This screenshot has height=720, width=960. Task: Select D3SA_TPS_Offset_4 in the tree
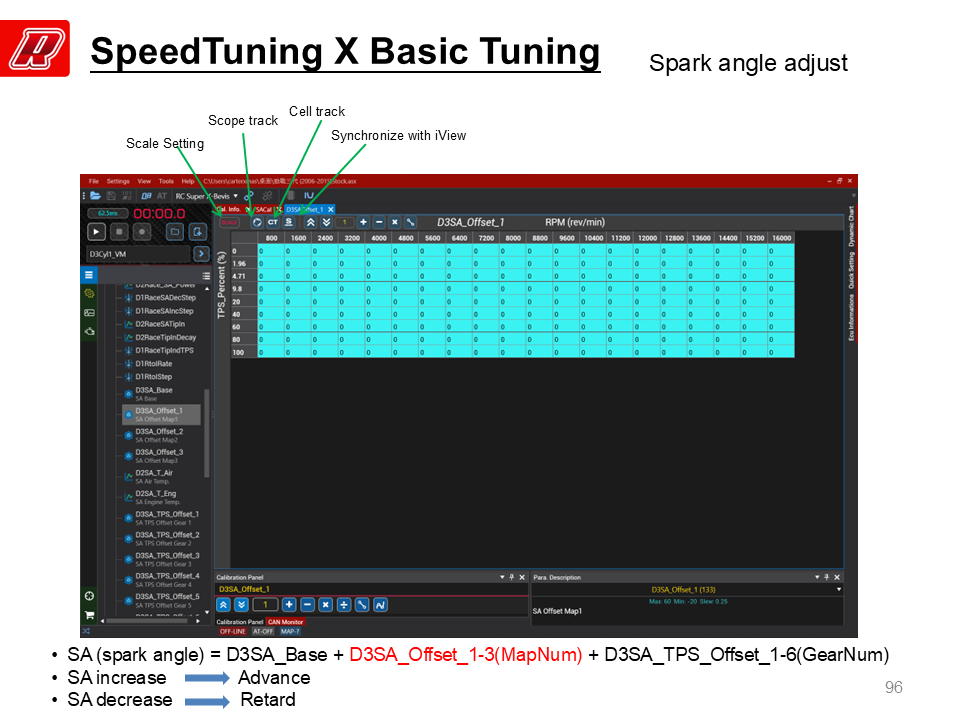(x=167, y=580)
